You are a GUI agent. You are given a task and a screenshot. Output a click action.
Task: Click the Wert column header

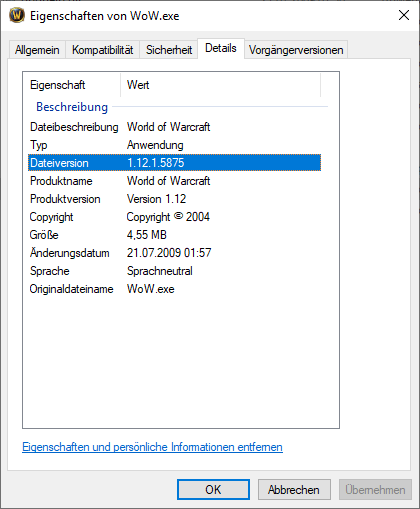pyautogui.click(x=221, y=85)
